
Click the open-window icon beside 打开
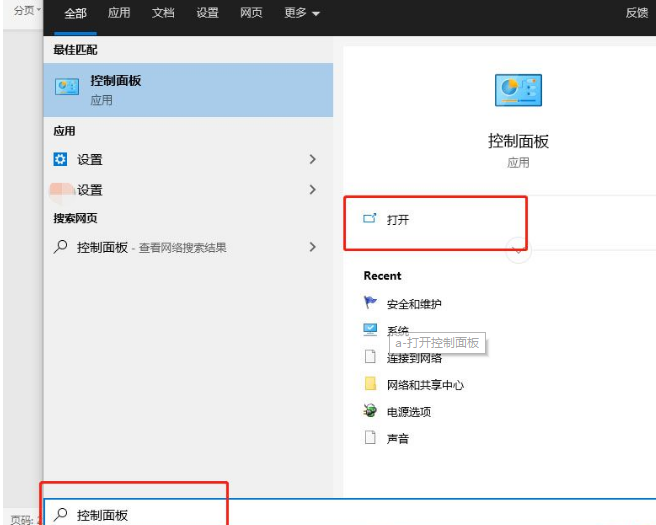click(x=370, y=218)
